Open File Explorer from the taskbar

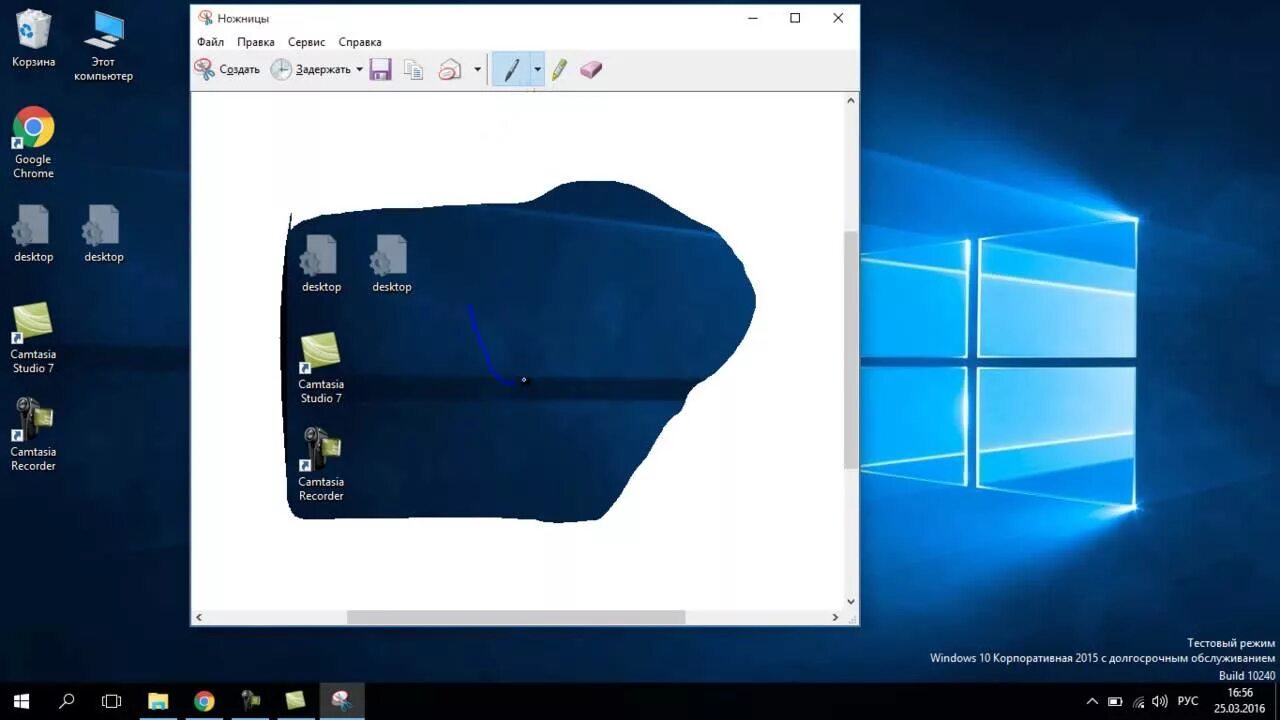coord(158,701)
